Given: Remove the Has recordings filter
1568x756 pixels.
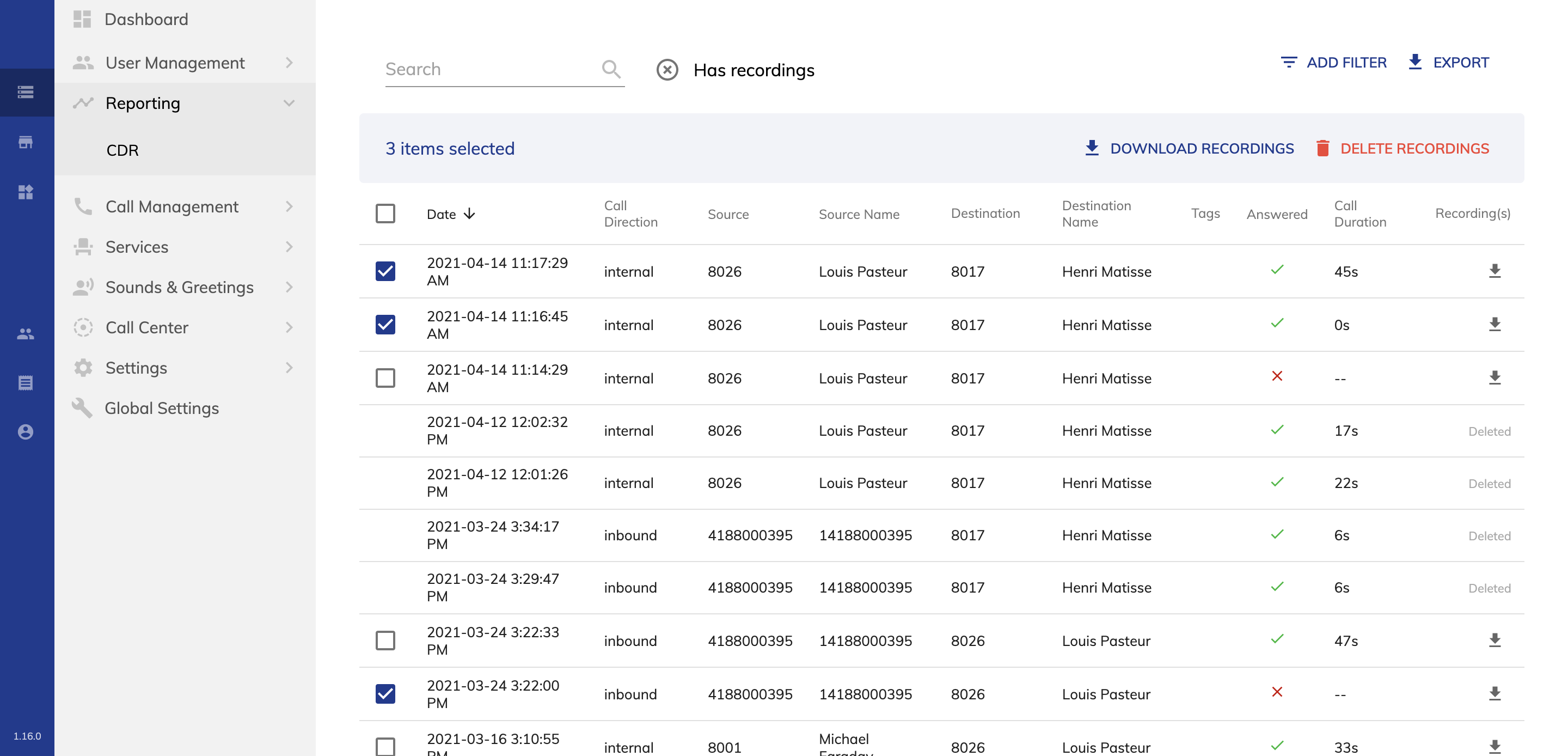Looking at the screenshot, I should point(667,70).
